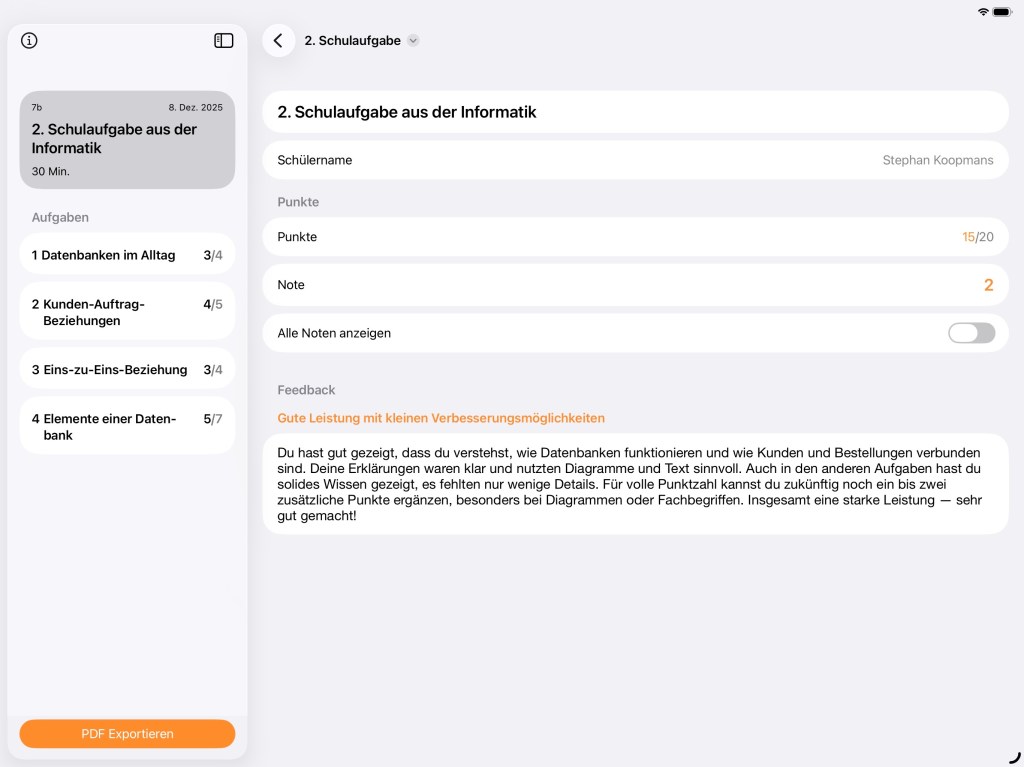Click the Schülername field with Stephan Koopmans
This screenshot has width=1024, height=767.
click(x=635, y=160)
